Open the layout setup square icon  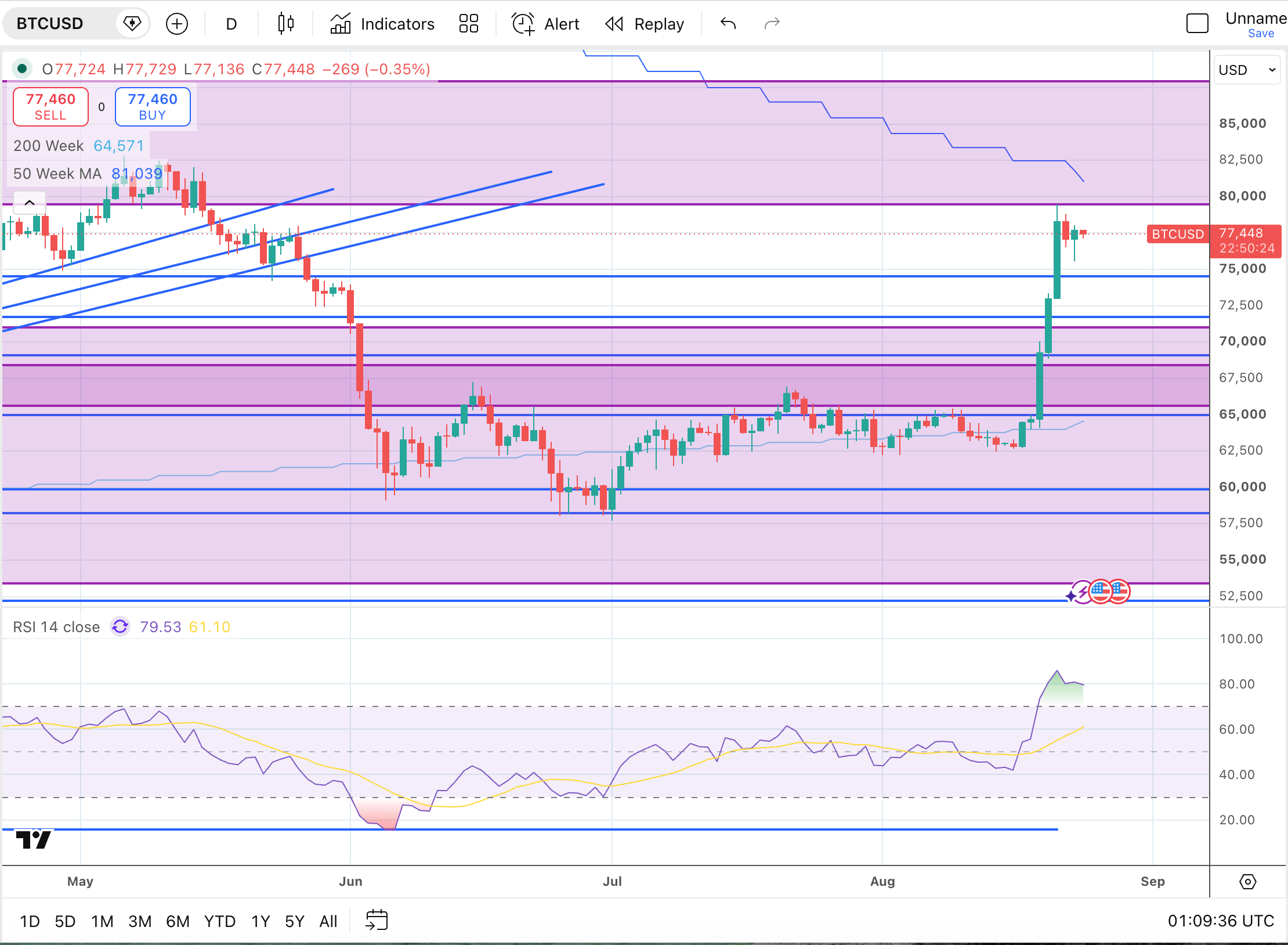pos(1197,24)
